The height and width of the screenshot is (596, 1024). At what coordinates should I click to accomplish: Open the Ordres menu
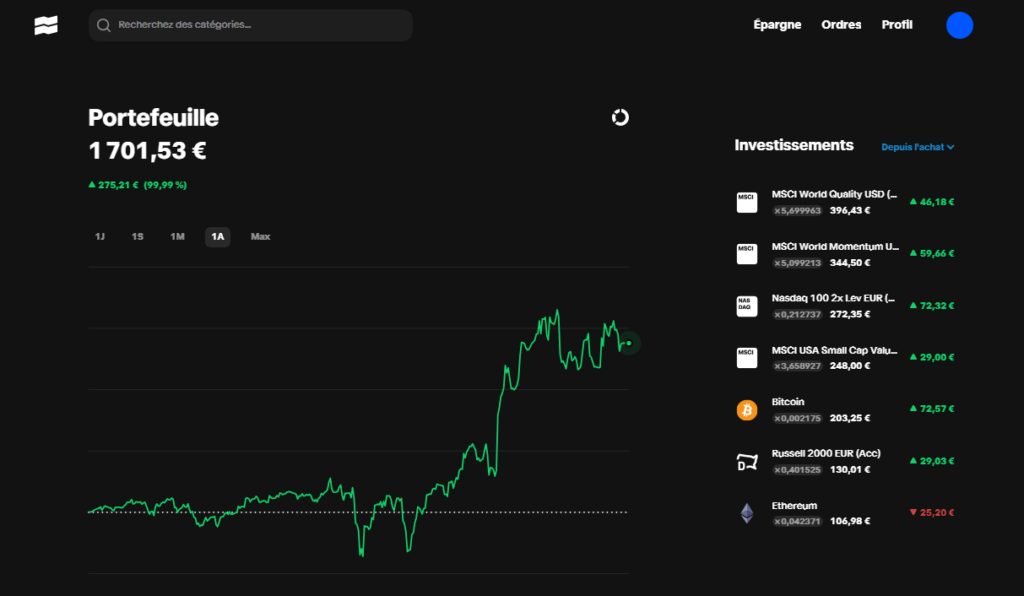point(841,24)
